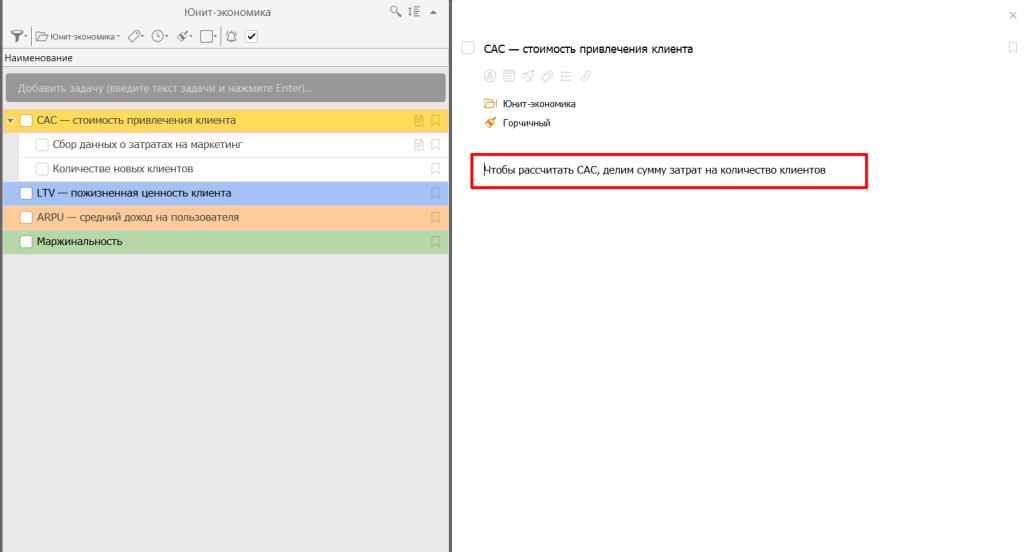The width and height of the screenshot is (1024, 552).
Task: Click the assignee person icon in task details
Action: click(x=490, y=76)
